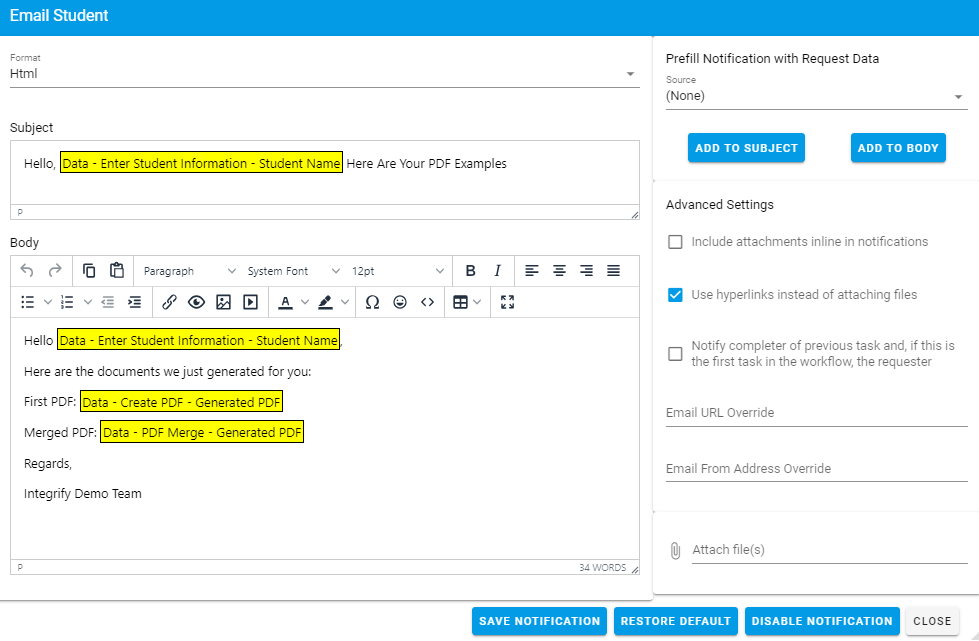Open the Format dropdown showing Html
The image size is (979, 641).
point(324,74)
